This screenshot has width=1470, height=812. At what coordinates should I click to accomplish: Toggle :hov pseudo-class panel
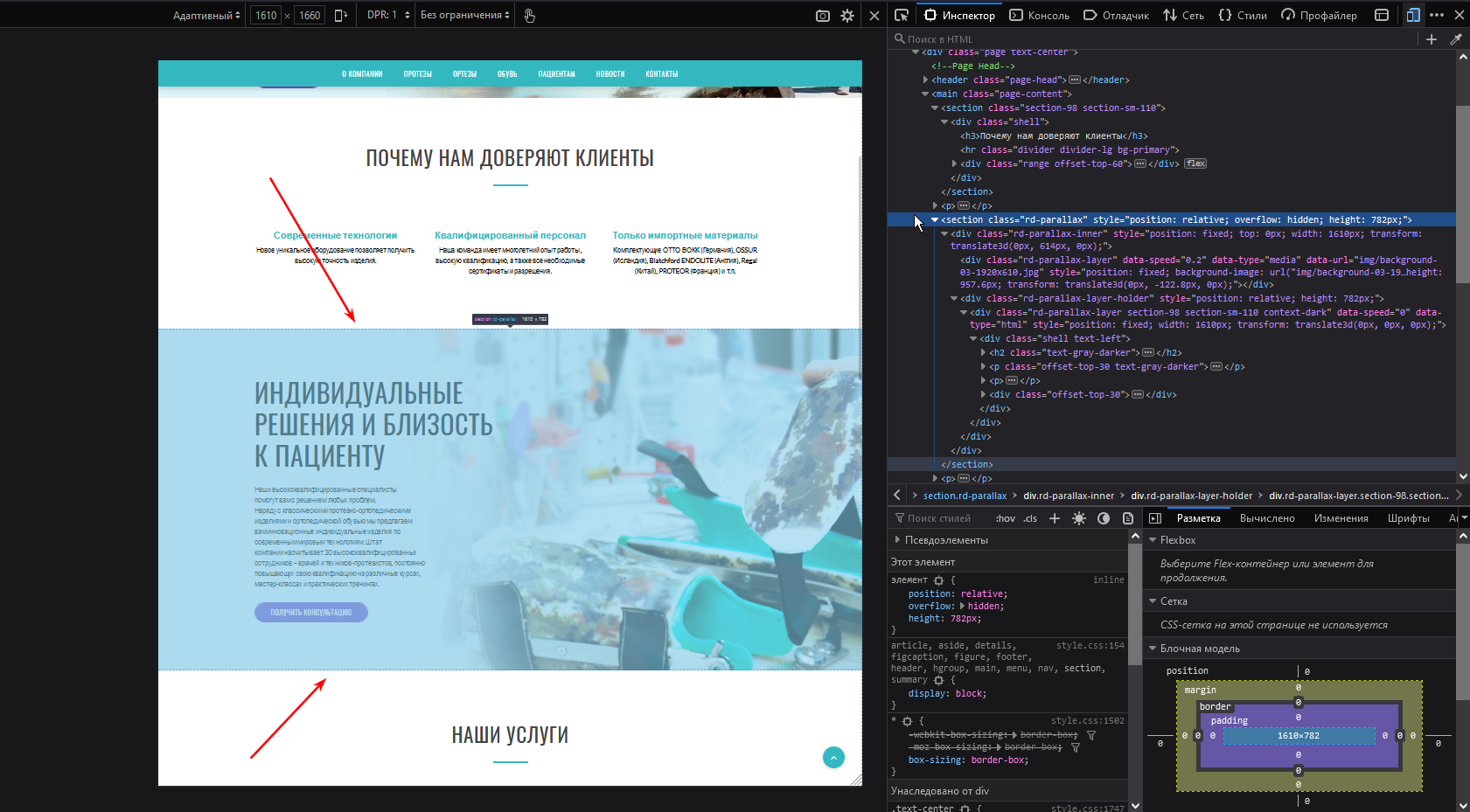[1006, 518]
